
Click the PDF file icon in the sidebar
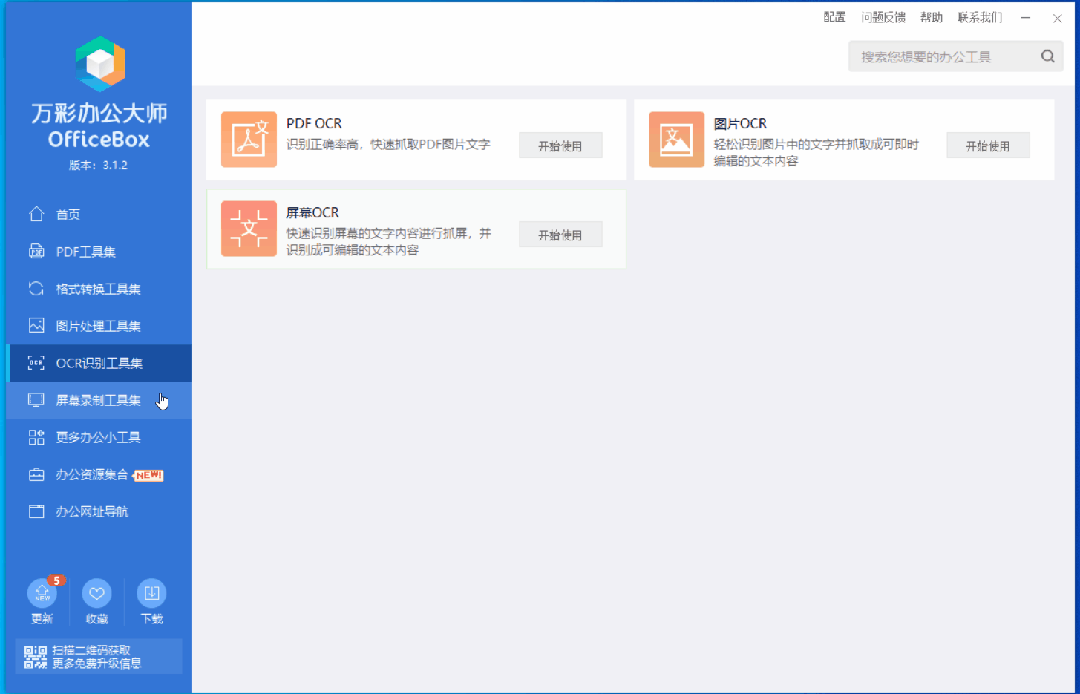tap(37, 251)
